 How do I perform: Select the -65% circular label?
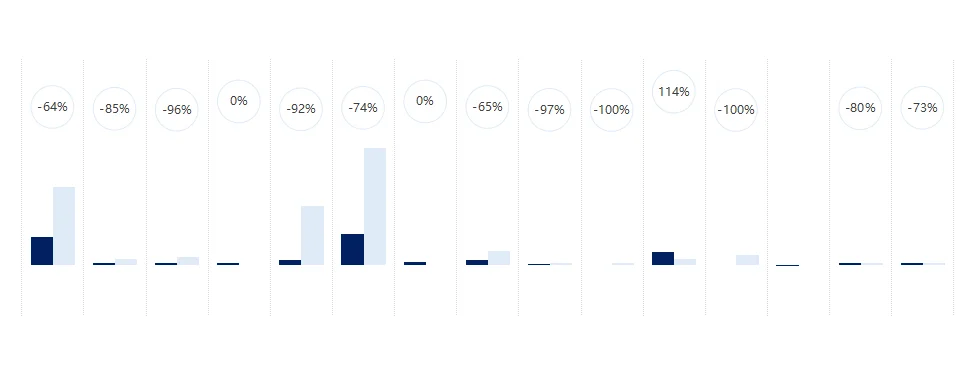487,107
